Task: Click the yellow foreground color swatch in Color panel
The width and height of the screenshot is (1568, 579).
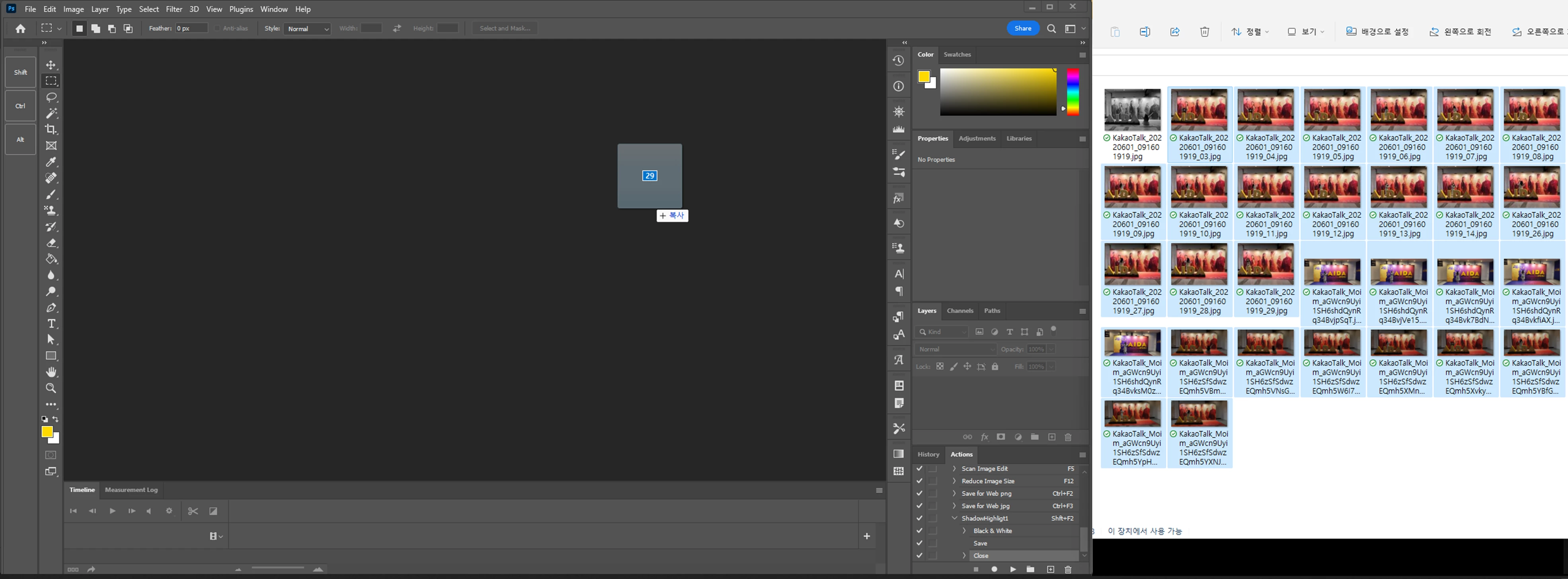Action: 924,76
